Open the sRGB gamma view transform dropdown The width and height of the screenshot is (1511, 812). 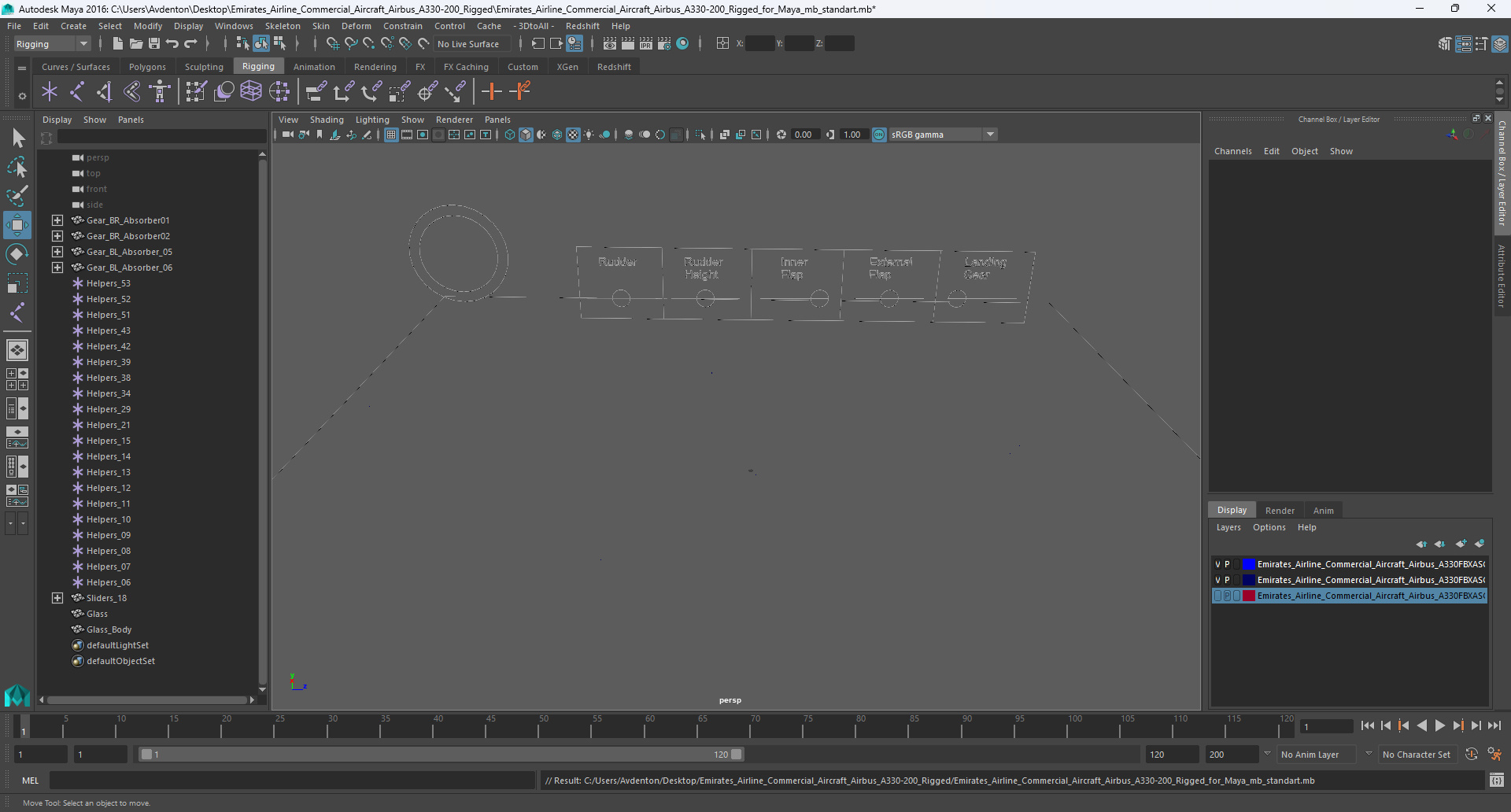point(943,135)
